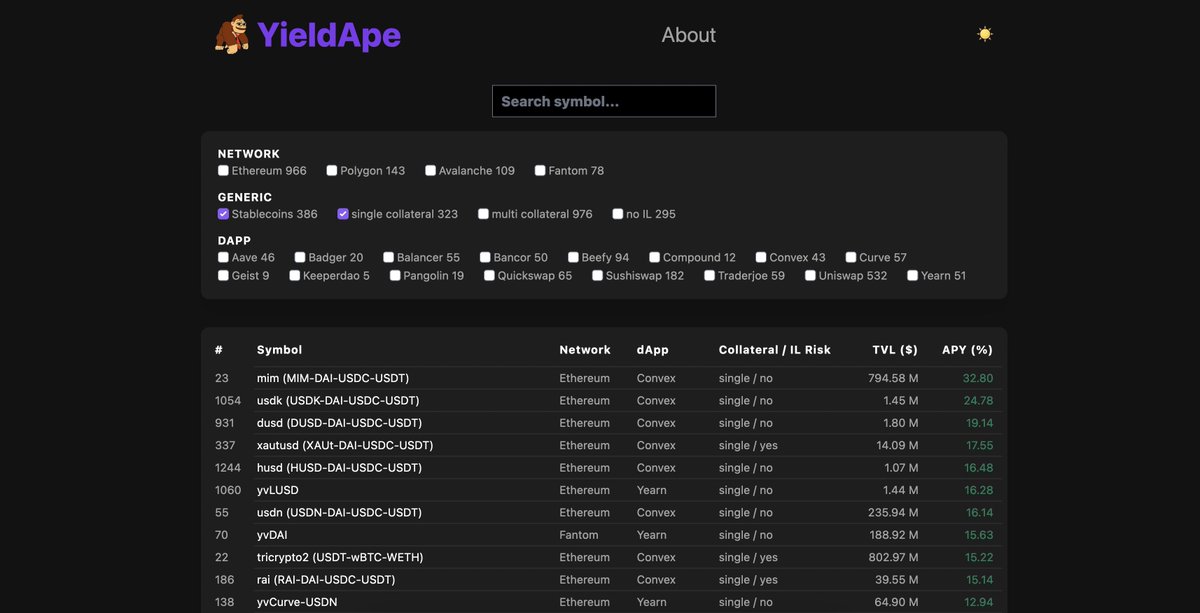Uncheck the single collateral 323 filter
The image size is (1200, 613).
pos(343,214)
